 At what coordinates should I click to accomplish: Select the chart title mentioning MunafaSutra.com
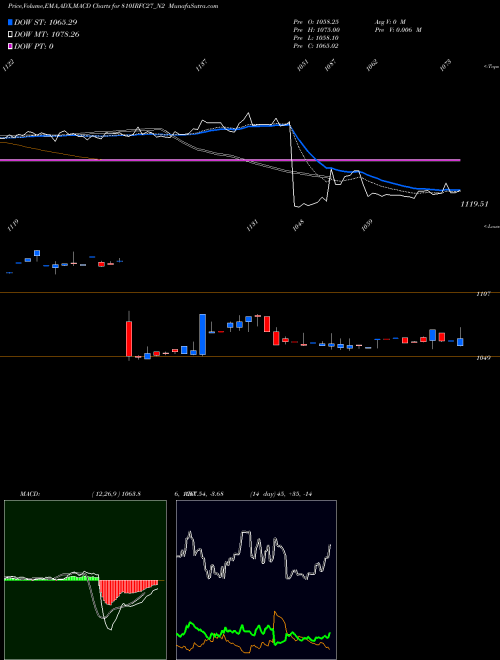coord(113,6)
